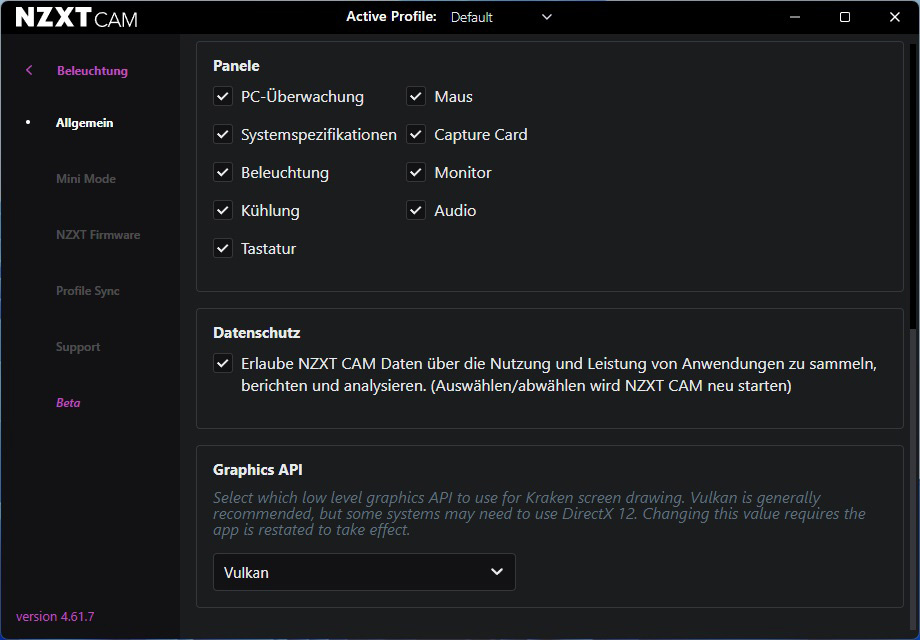Click the back arrow beside Beleuchtung
920x640 pixels.
[x=29, y=70]
